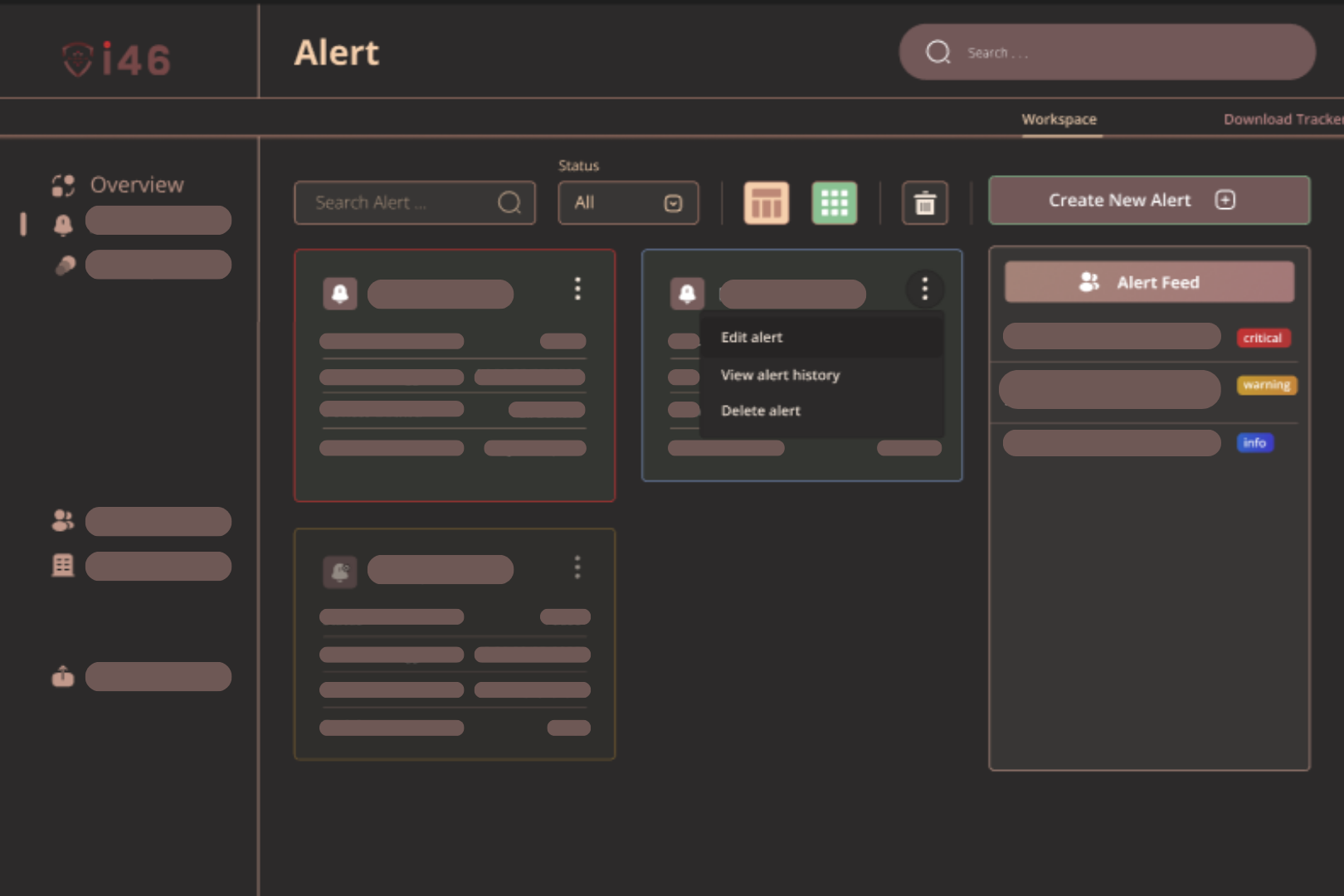Focus the Search Alert input
Screen dimensions: 1344x896
pos(415,202)
